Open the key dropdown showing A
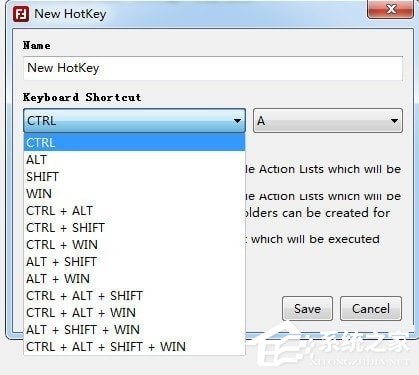419x375 pixels. 328,121
